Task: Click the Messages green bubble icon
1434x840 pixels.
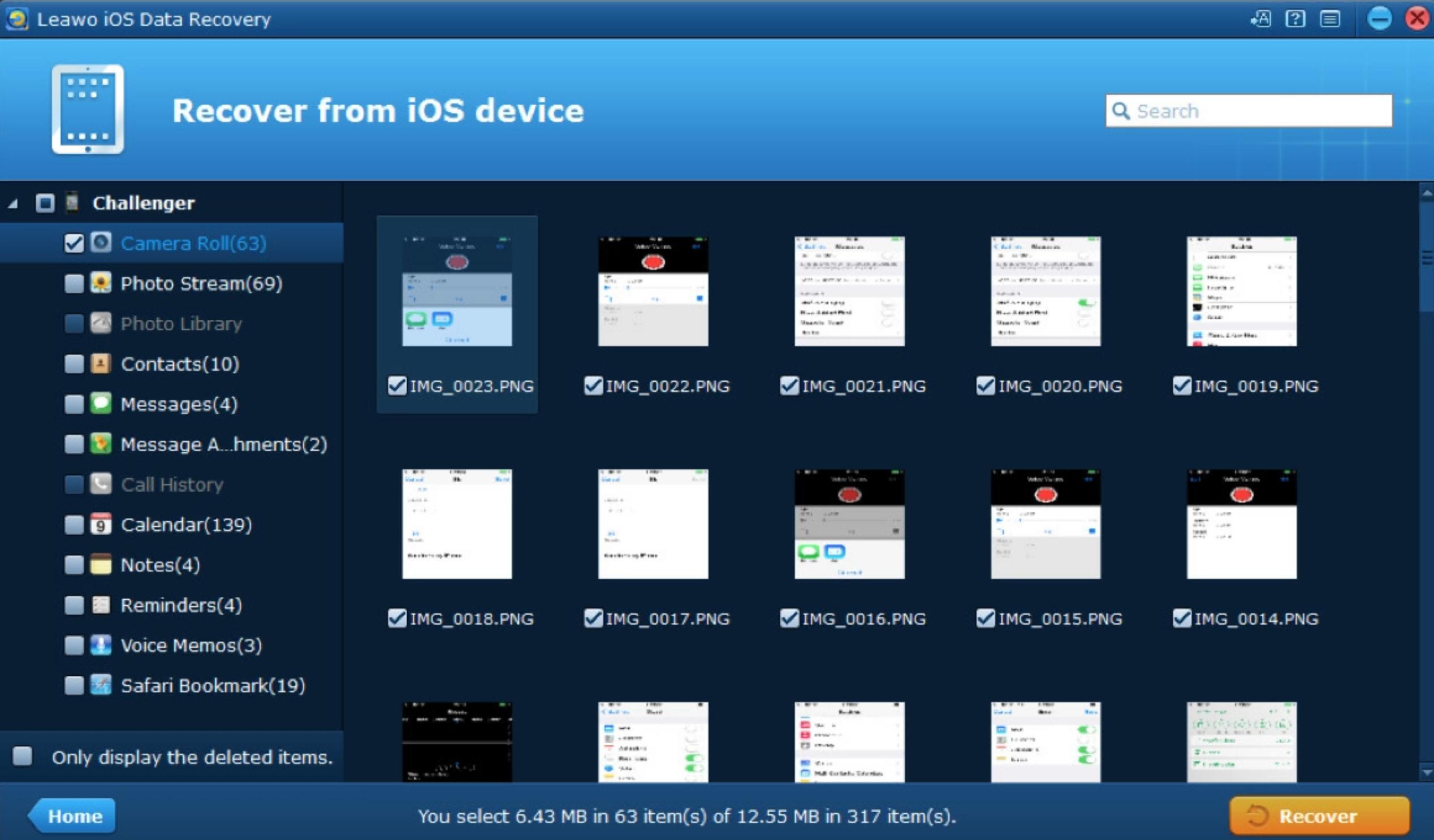Action: [x=101, y=403]
